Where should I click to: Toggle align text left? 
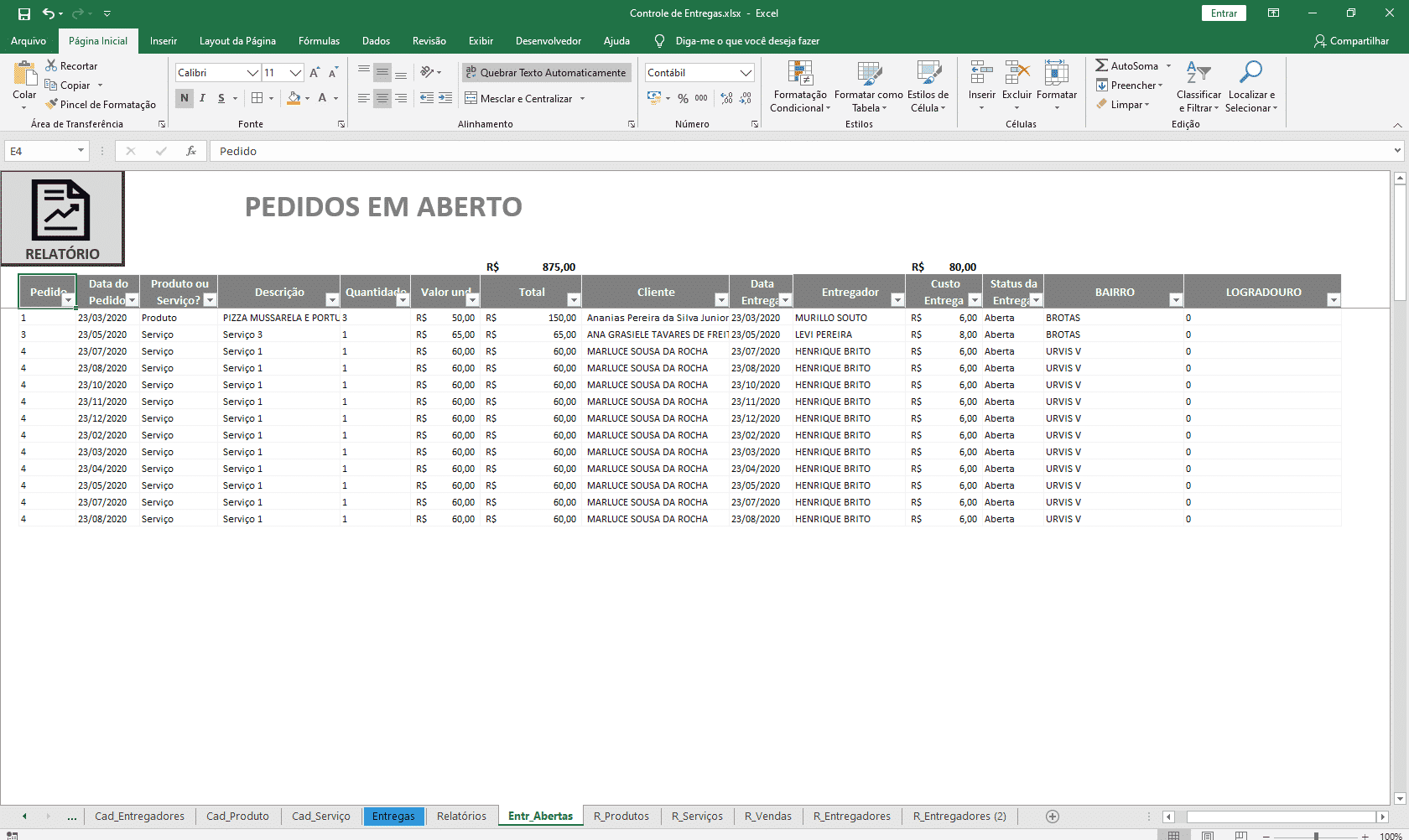point(364,98)
